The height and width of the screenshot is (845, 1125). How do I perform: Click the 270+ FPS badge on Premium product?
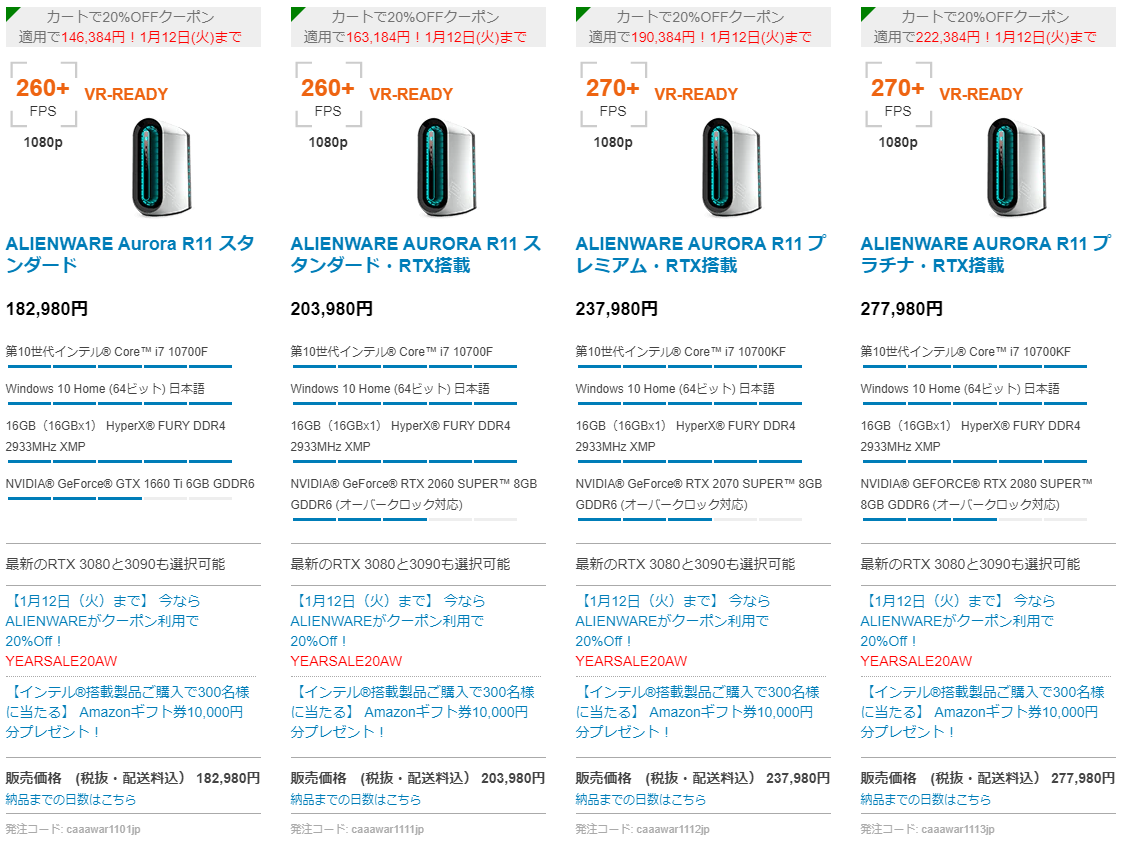coord(613,95)
